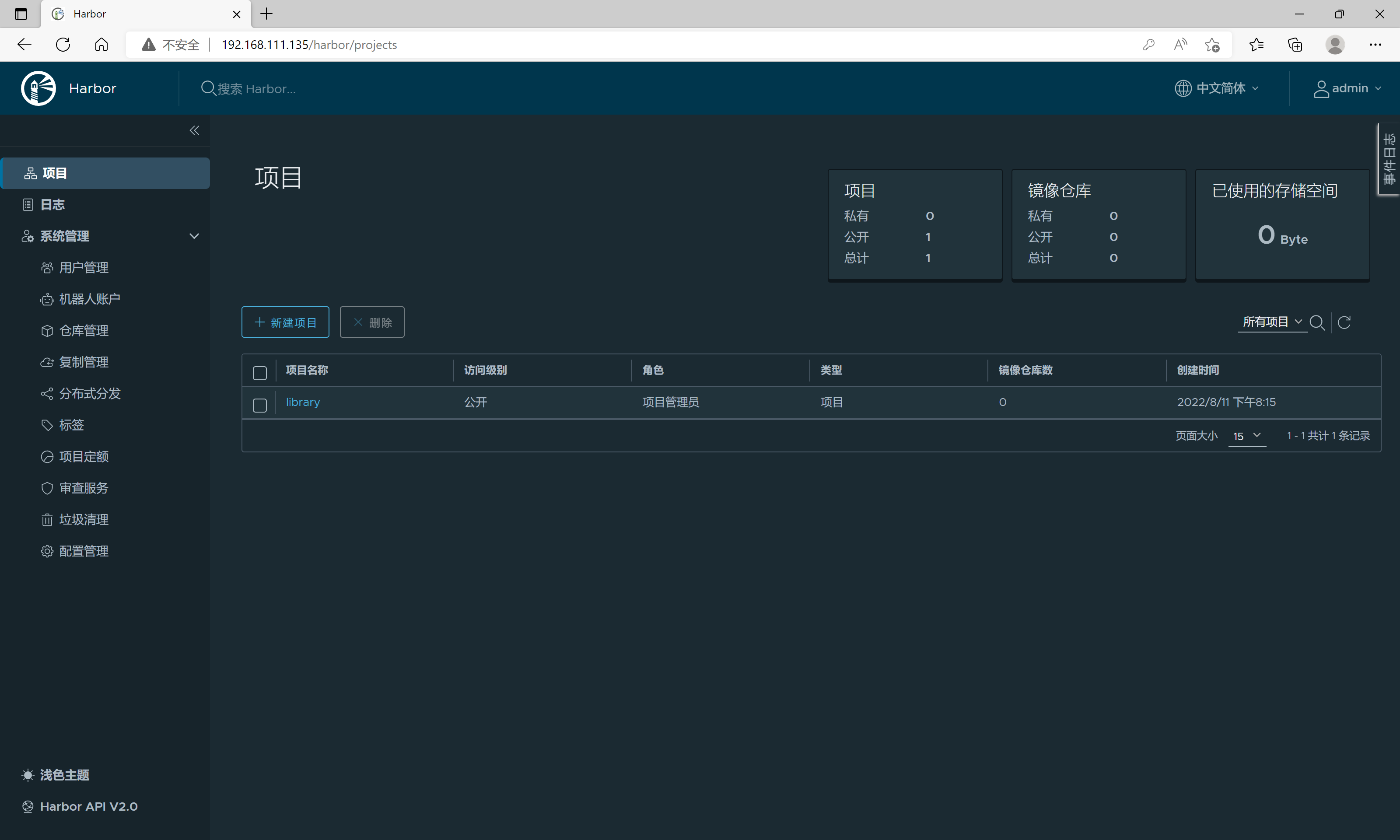The height and width of the screenshot is (840, 1400).
Task: Open browser collections icon
Action: pos(1295,45)
